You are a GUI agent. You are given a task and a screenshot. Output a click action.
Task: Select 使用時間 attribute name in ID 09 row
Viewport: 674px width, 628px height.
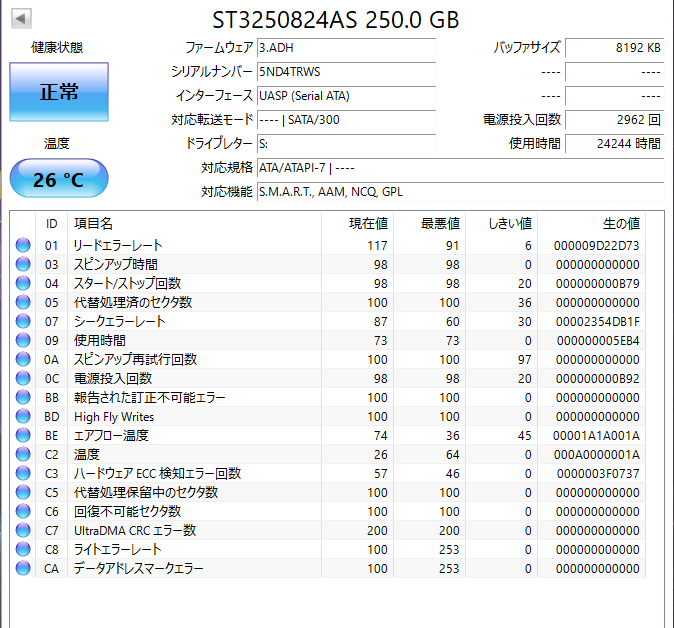point(100,340)
